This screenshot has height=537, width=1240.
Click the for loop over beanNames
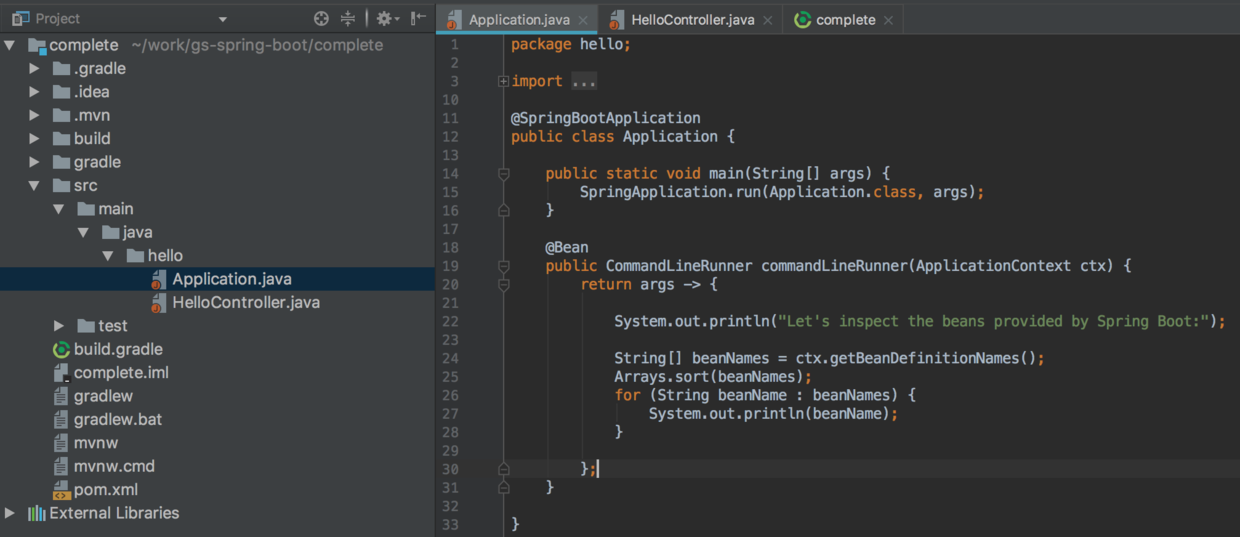[765, 395]
